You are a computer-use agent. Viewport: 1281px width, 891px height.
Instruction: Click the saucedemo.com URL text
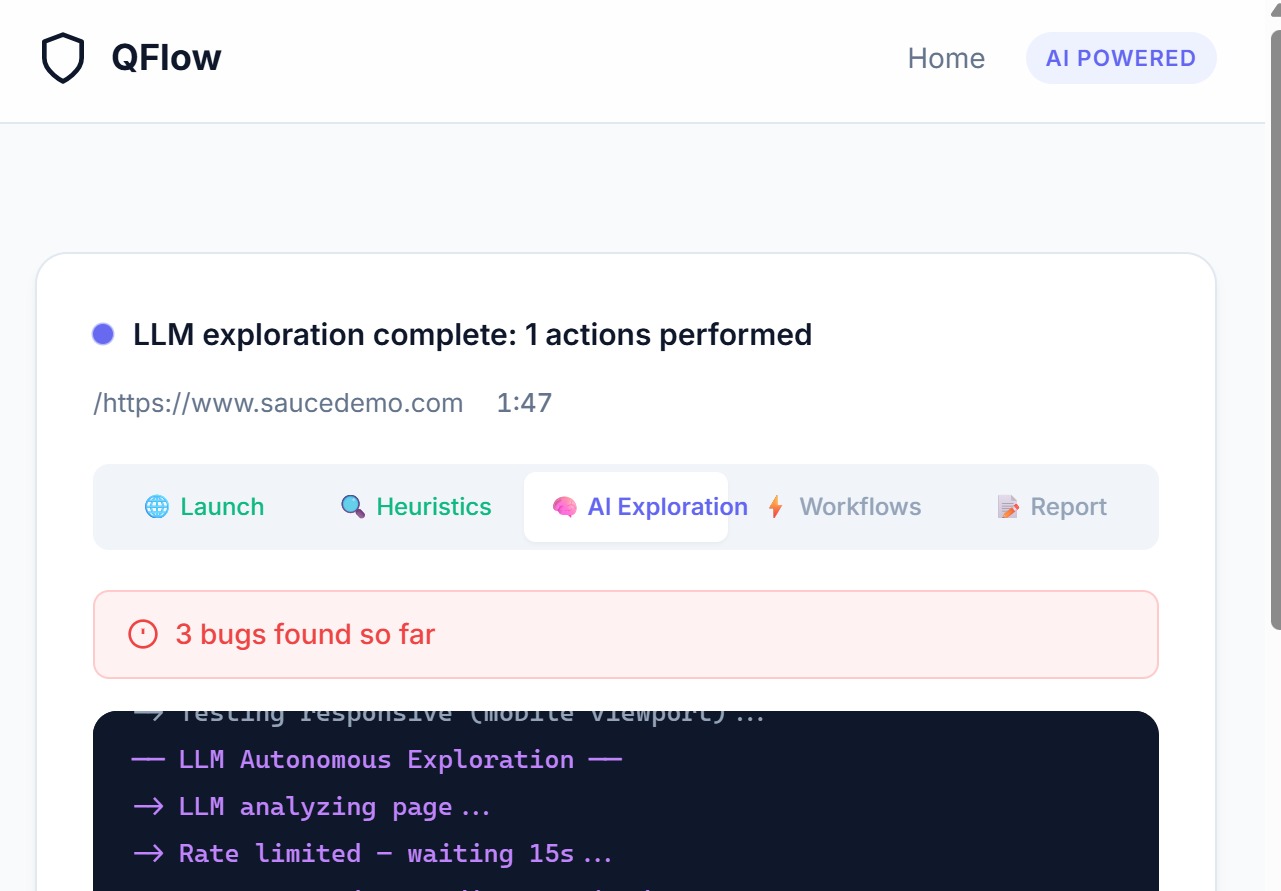pos(278,403)
